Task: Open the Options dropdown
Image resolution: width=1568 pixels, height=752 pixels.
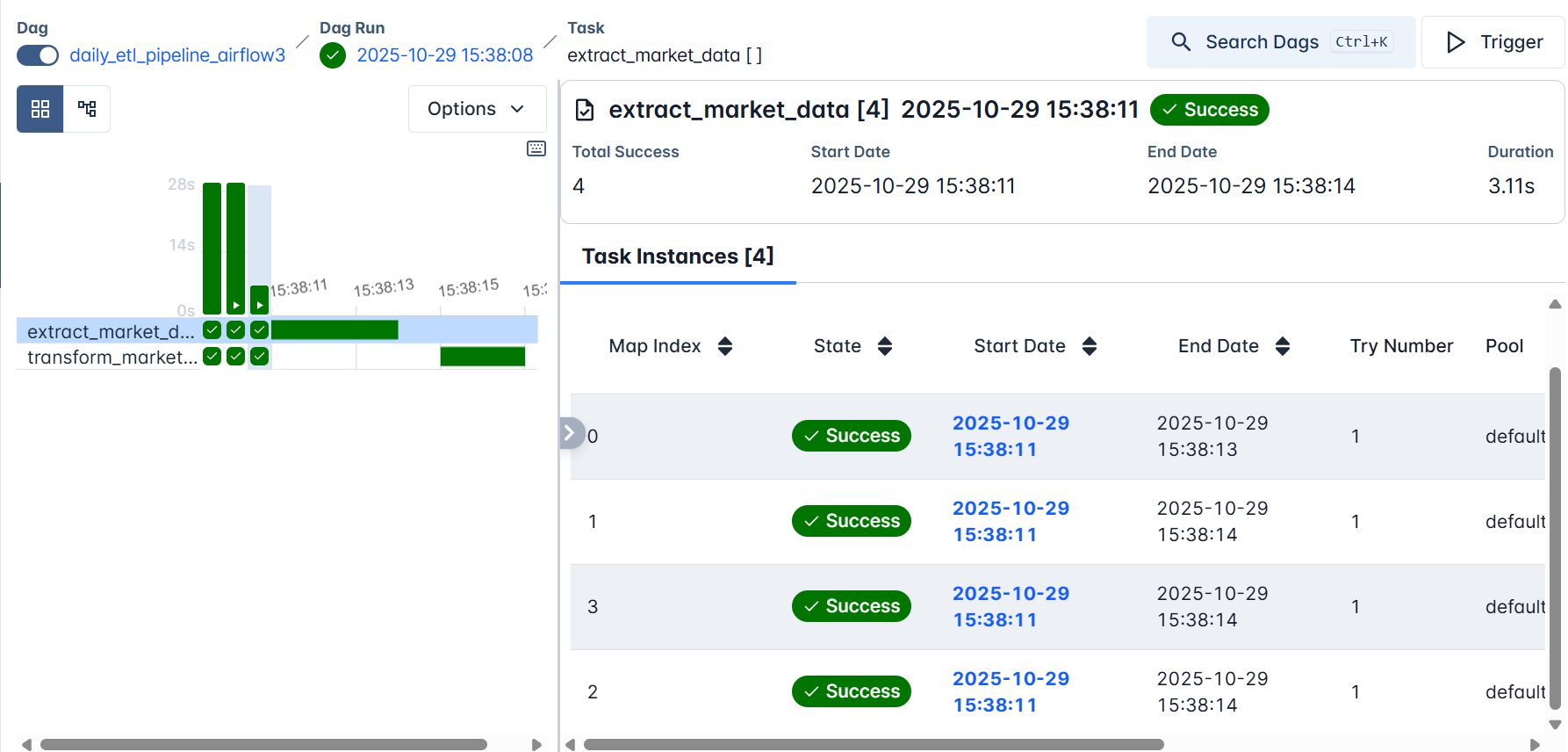Action: pyautogui.click(x=477, y=109)
